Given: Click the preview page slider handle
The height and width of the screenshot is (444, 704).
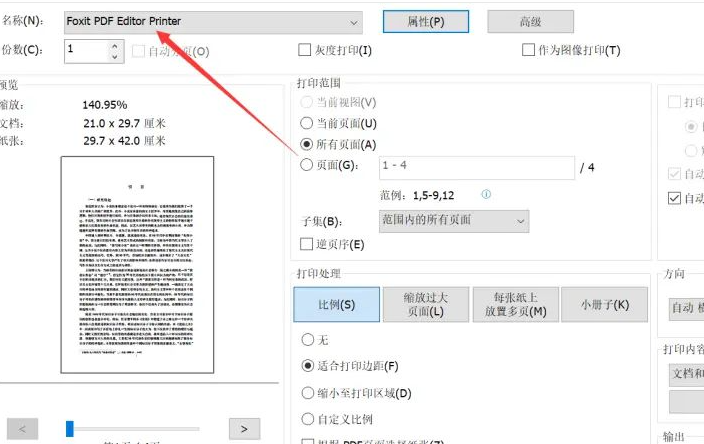Looking at the screenshot, I should tap(70, 429).
